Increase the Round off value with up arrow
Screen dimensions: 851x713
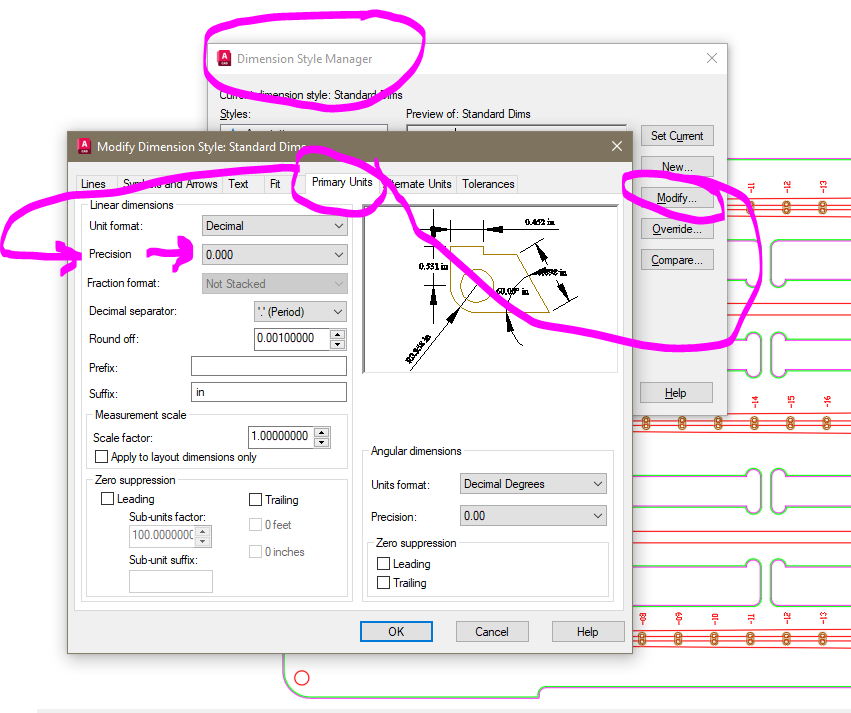pos(338,334)
